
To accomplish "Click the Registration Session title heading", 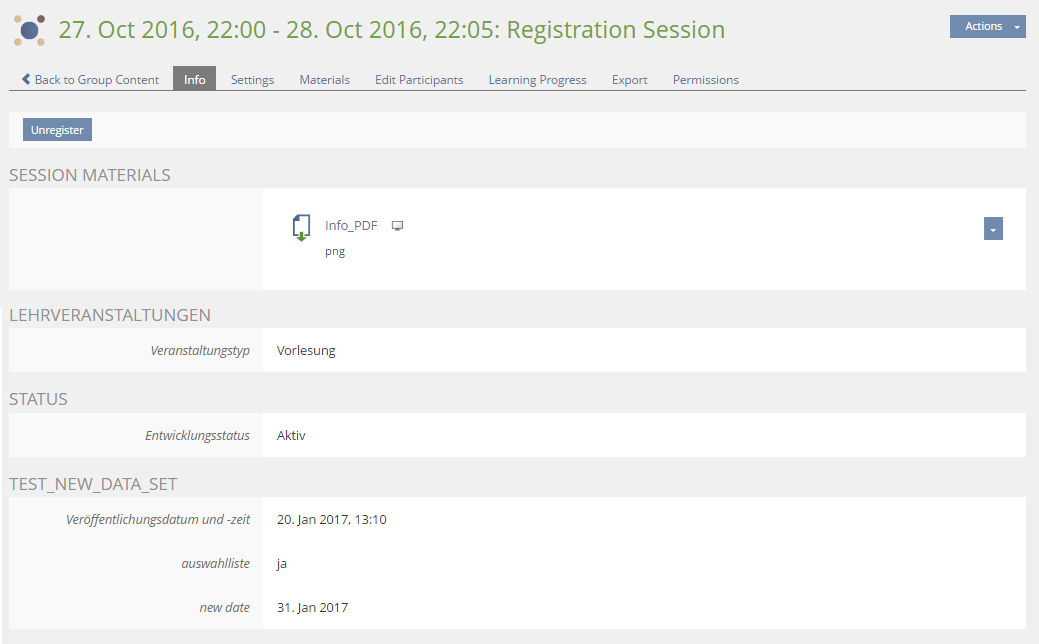I will point(392,30).
